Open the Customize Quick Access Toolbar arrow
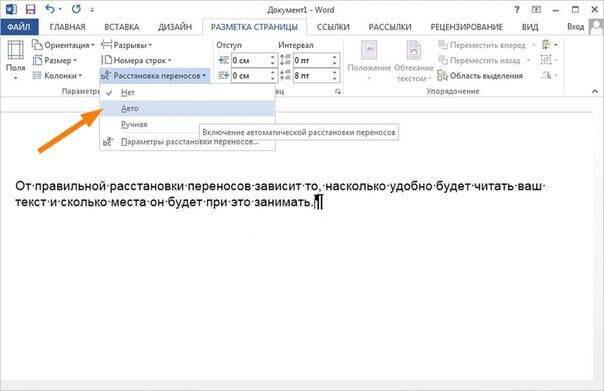604x391 pixels. point(92,10)
